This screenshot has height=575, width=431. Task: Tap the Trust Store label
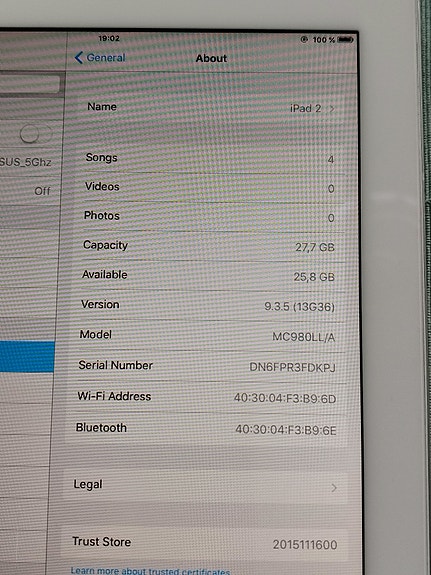pyautogui.click(x=102, y=542)
